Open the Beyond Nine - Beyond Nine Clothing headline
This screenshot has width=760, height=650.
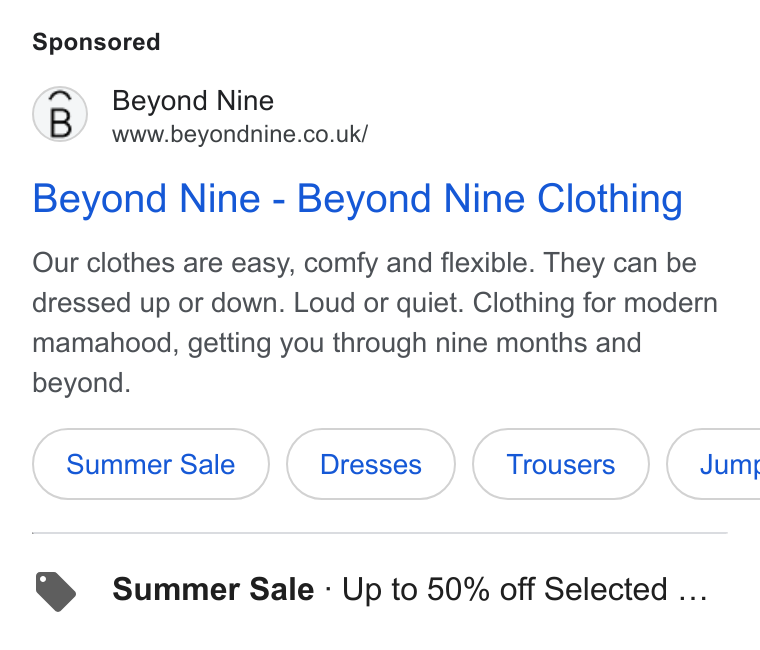358,199
